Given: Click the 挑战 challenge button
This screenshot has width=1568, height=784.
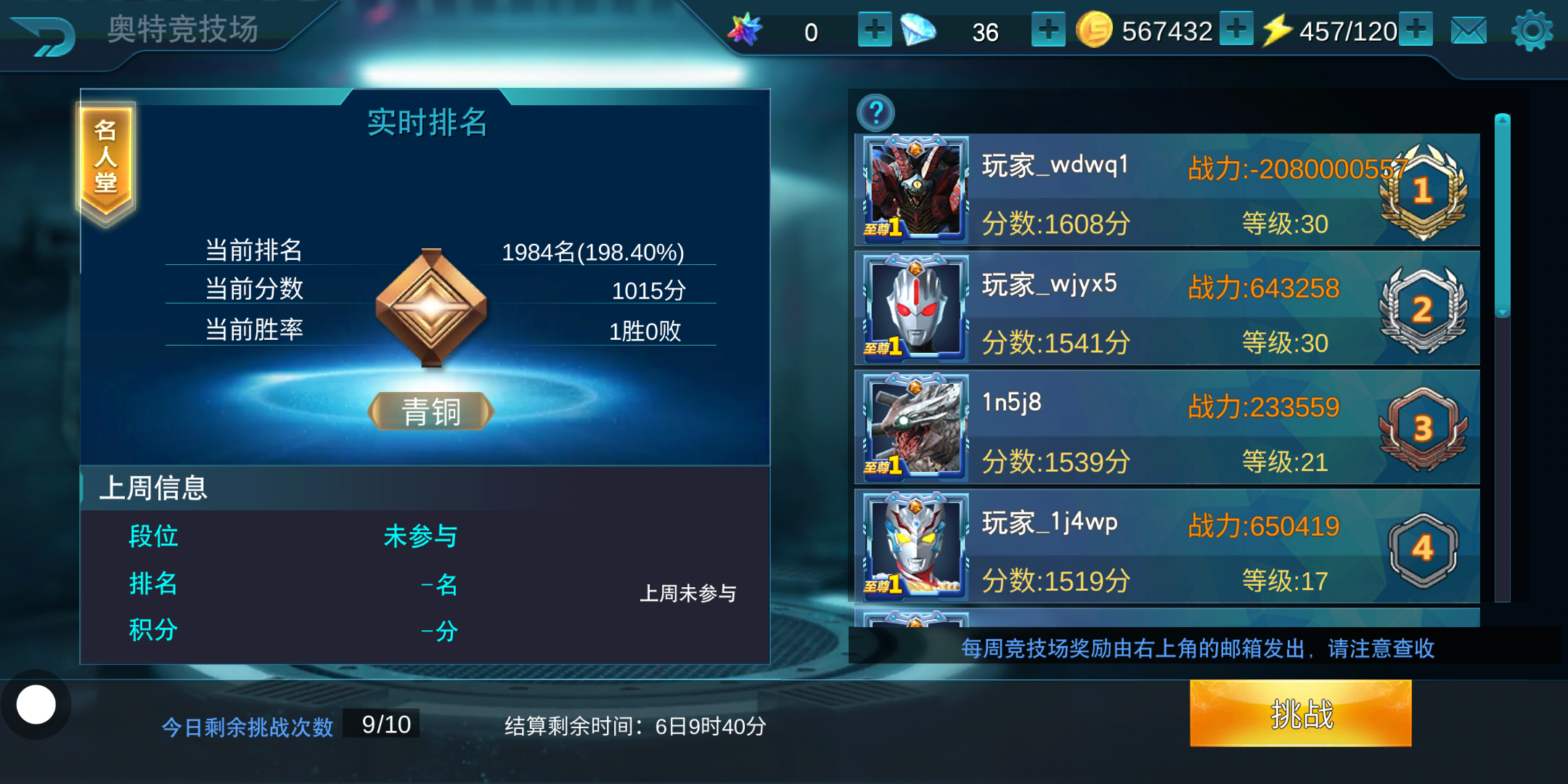Looking at the screenshot, I should 1301,714.
